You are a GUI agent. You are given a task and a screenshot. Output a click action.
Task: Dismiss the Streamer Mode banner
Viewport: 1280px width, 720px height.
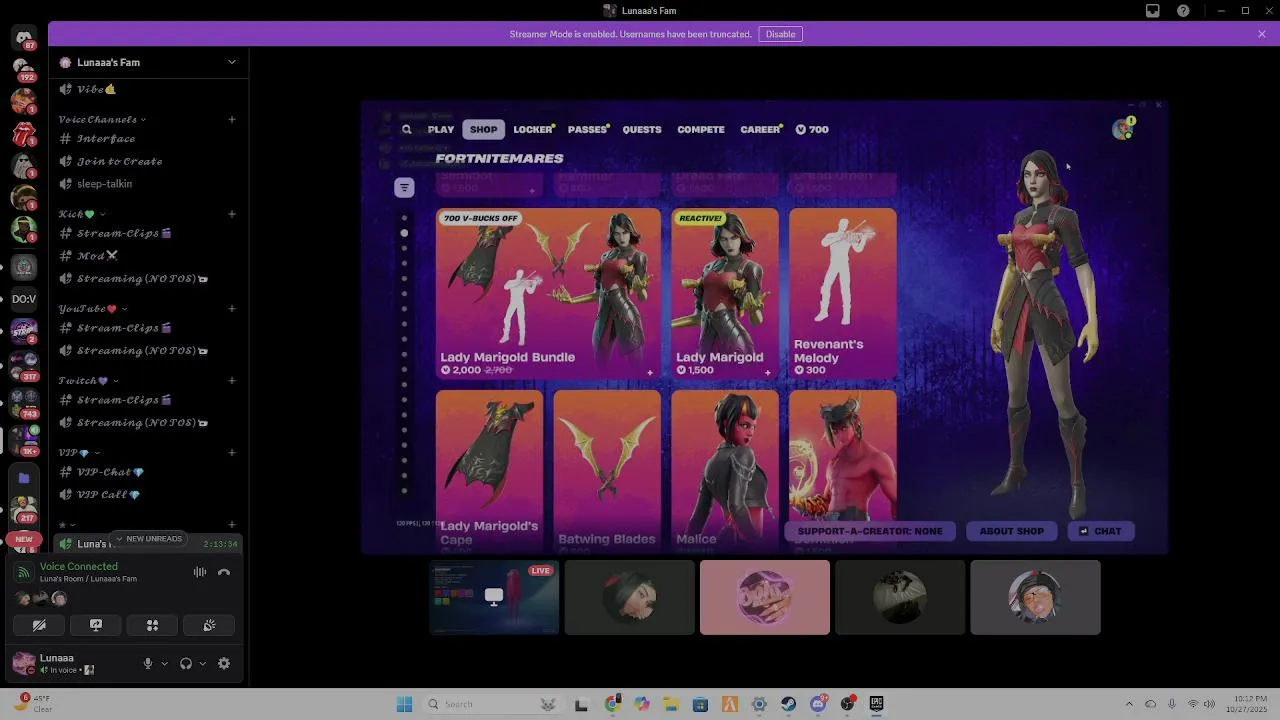(1262, 34)
